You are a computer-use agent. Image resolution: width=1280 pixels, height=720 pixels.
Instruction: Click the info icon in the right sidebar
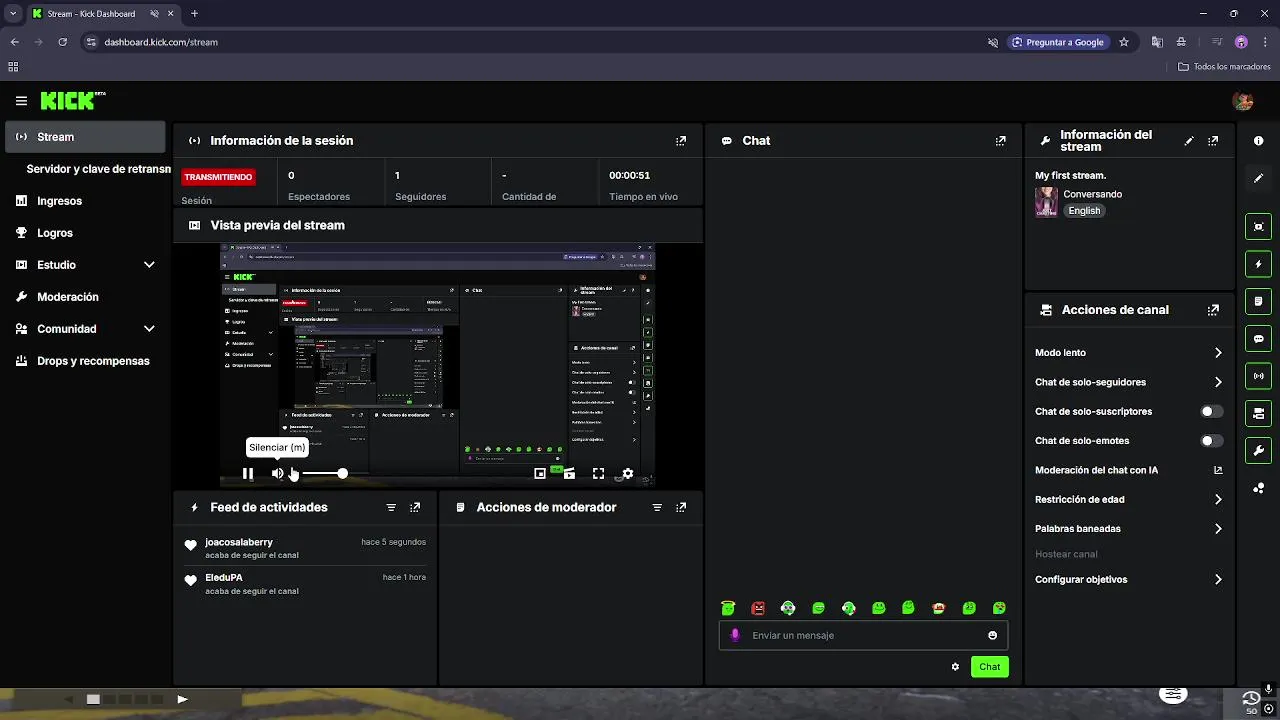coord(1258,141)
